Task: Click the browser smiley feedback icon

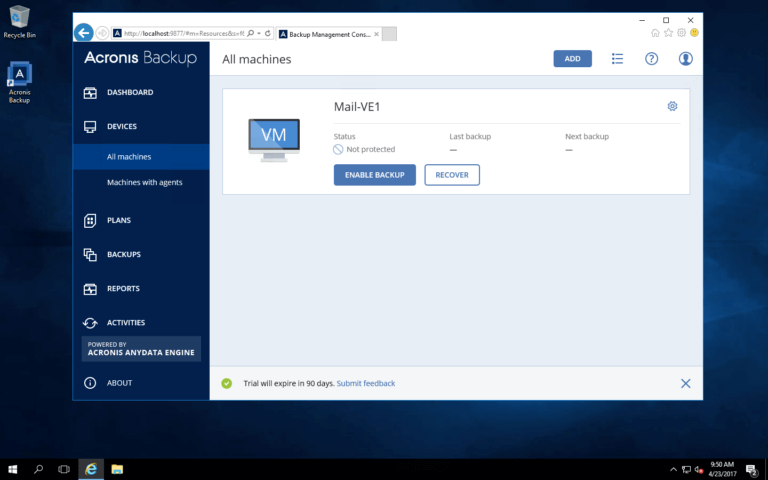Action: coord(694,33)
